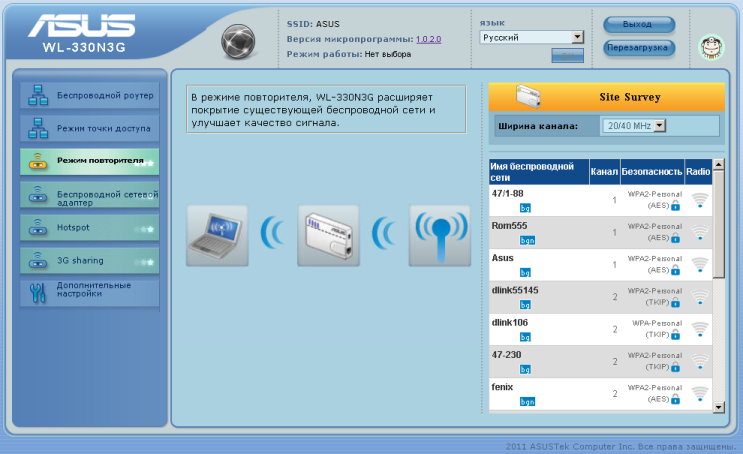Open firmware version link 1.0.2.0
The image size is (743, 454).
click(428, 39)
